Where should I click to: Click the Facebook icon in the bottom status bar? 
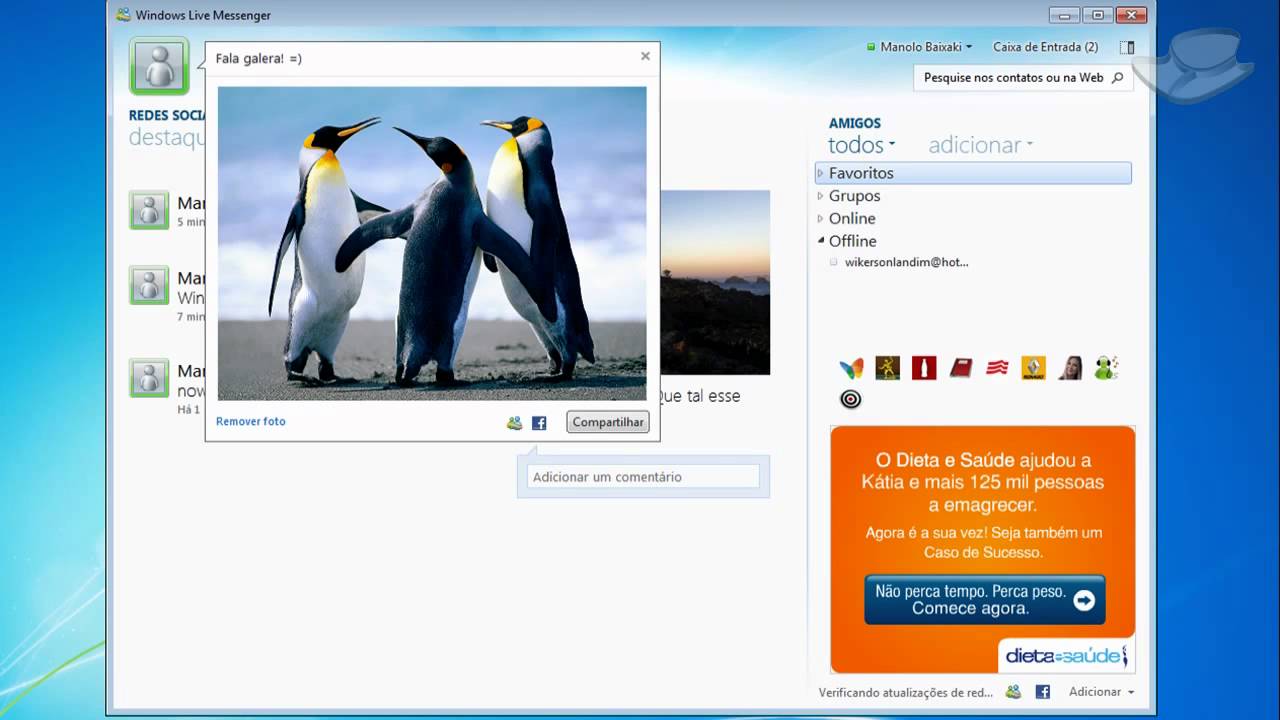point(1042,691)
